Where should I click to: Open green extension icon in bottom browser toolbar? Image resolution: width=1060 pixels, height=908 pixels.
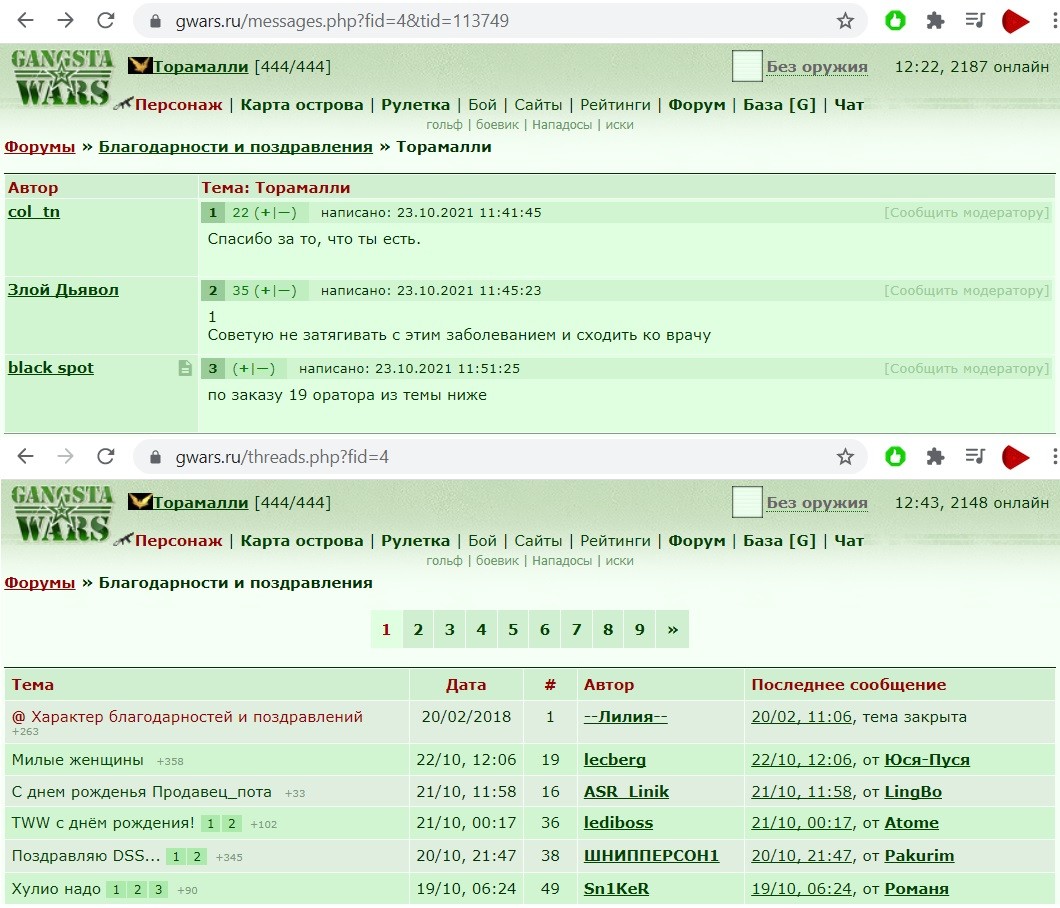(x=895, y=456)
